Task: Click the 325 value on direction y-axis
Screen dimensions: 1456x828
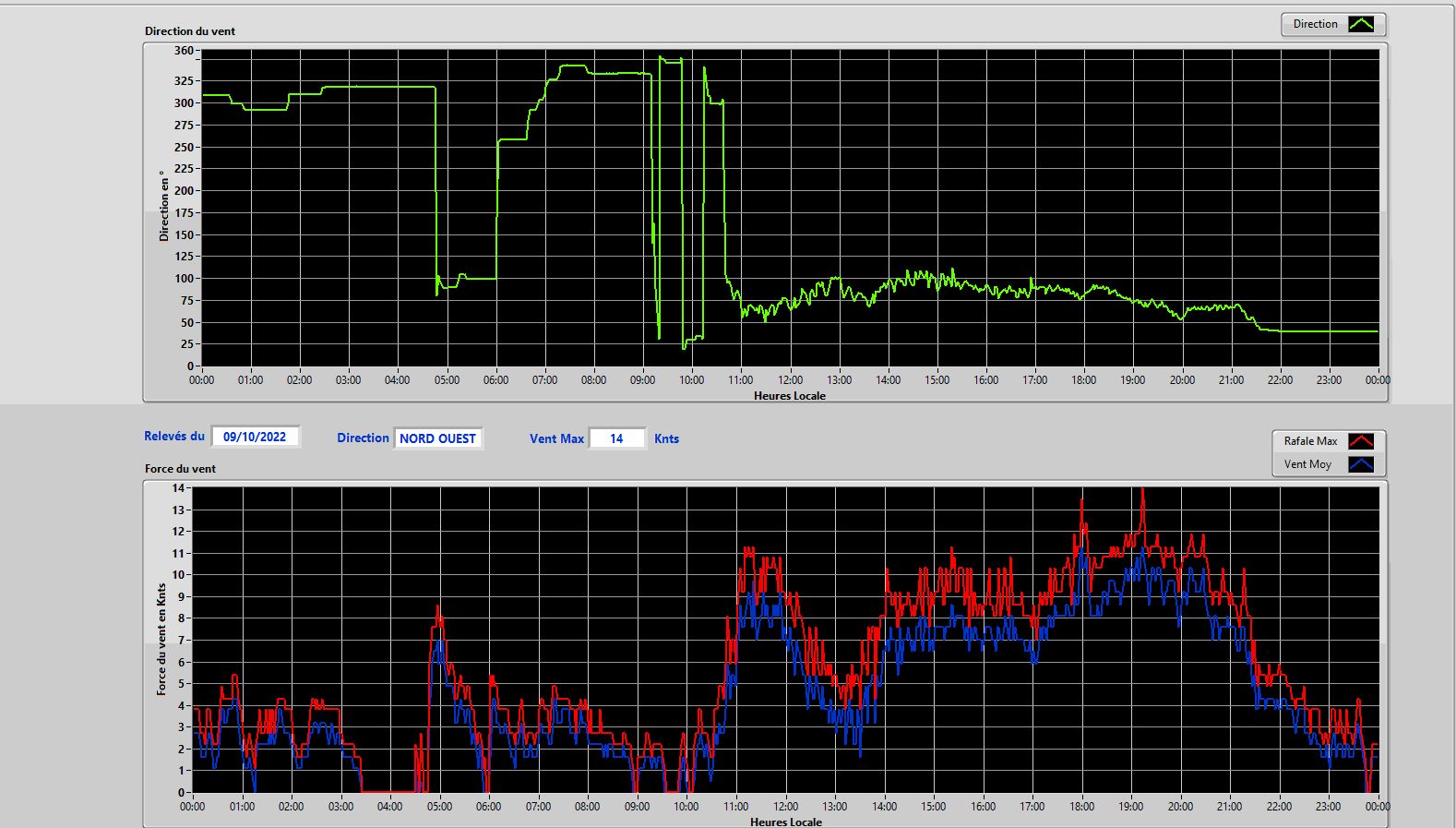Action: (x=184, y=81)
